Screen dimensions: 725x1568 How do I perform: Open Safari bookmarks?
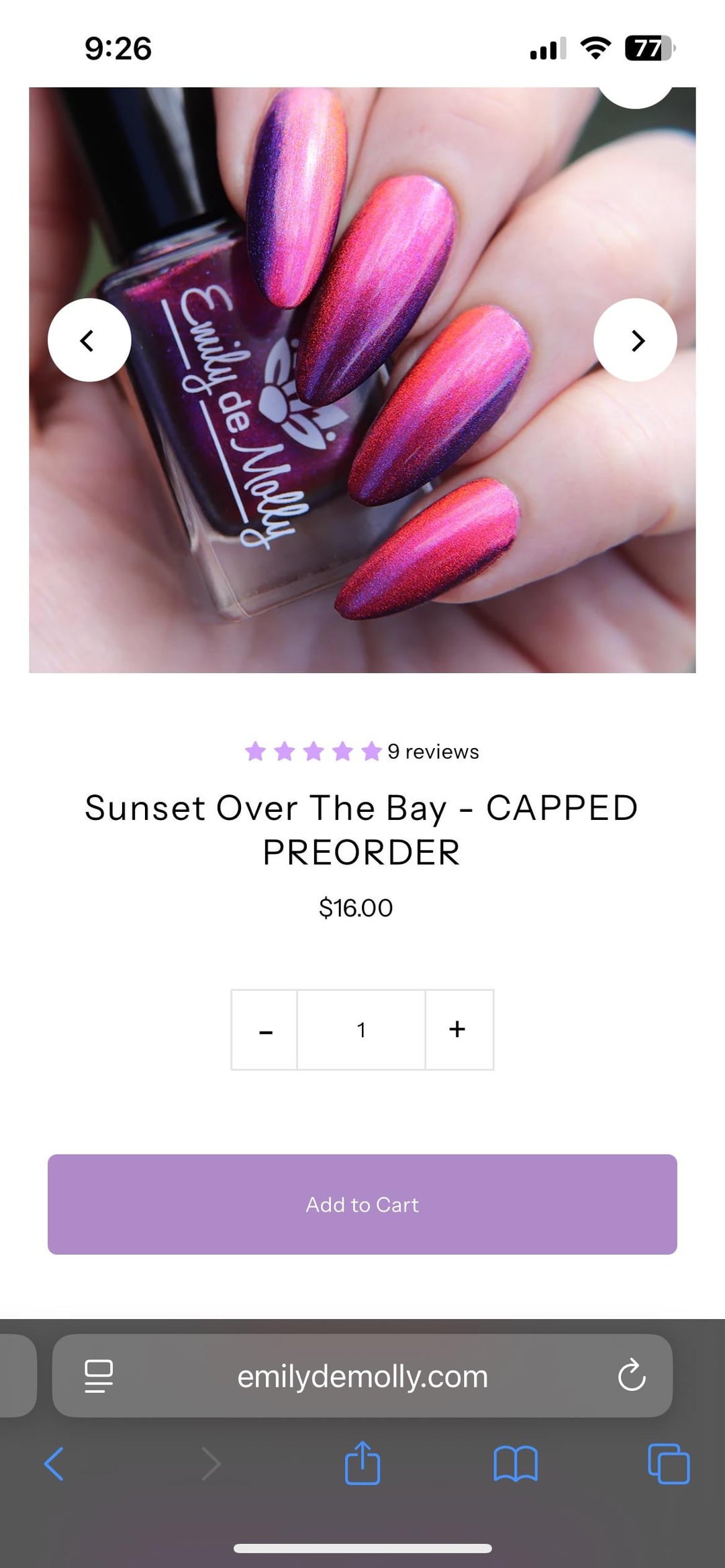point(515,1463)
